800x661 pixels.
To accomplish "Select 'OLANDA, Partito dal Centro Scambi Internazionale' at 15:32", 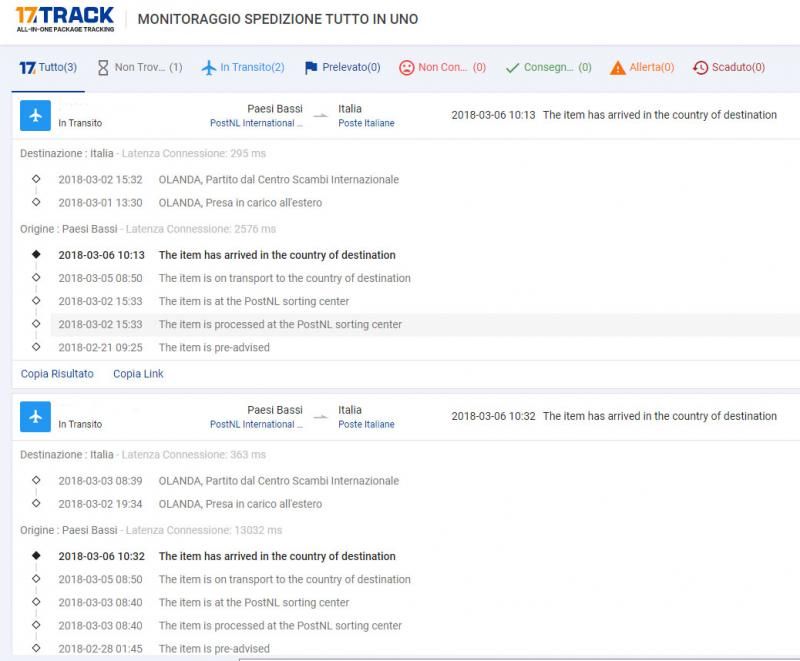I will [x=279, y=180].
